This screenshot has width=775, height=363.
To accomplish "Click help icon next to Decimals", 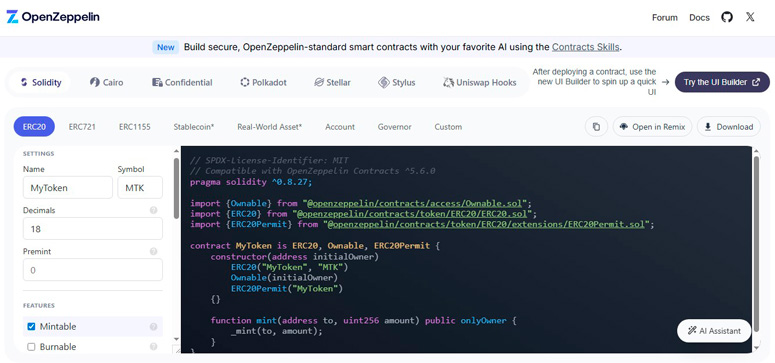I will (153, 210).
